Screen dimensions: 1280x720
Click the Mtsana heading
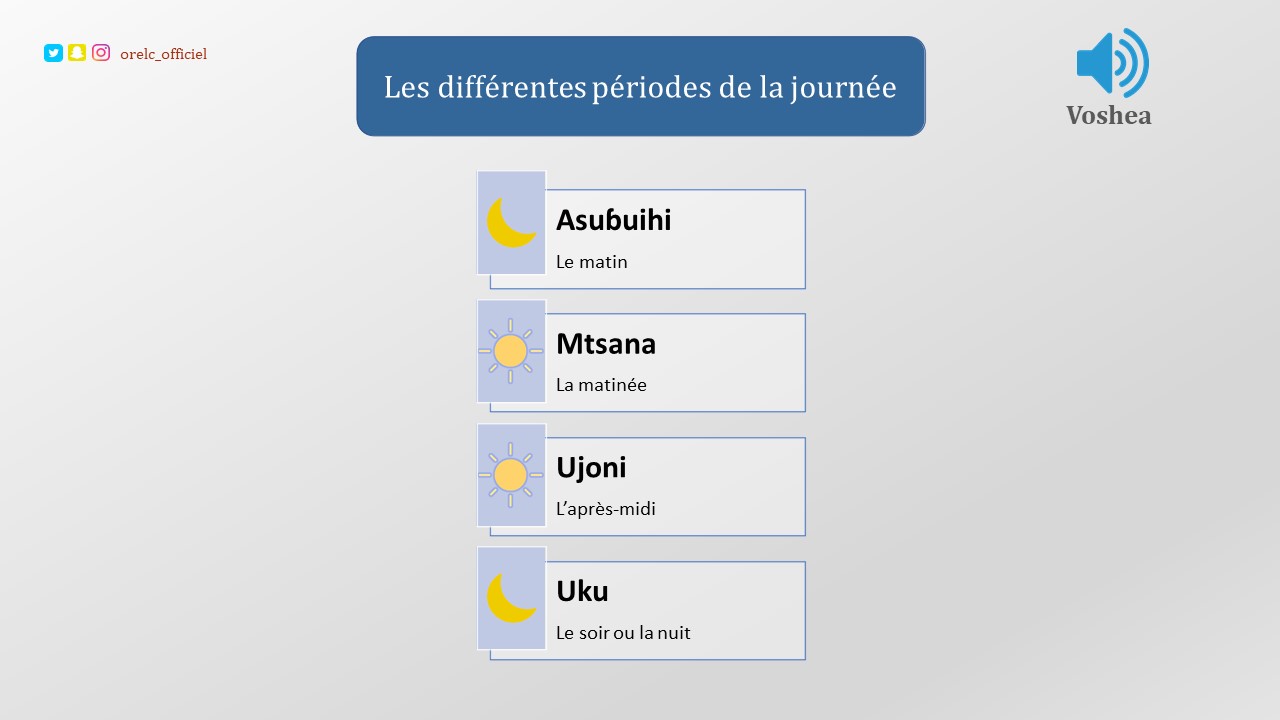(x=606, y=344)
